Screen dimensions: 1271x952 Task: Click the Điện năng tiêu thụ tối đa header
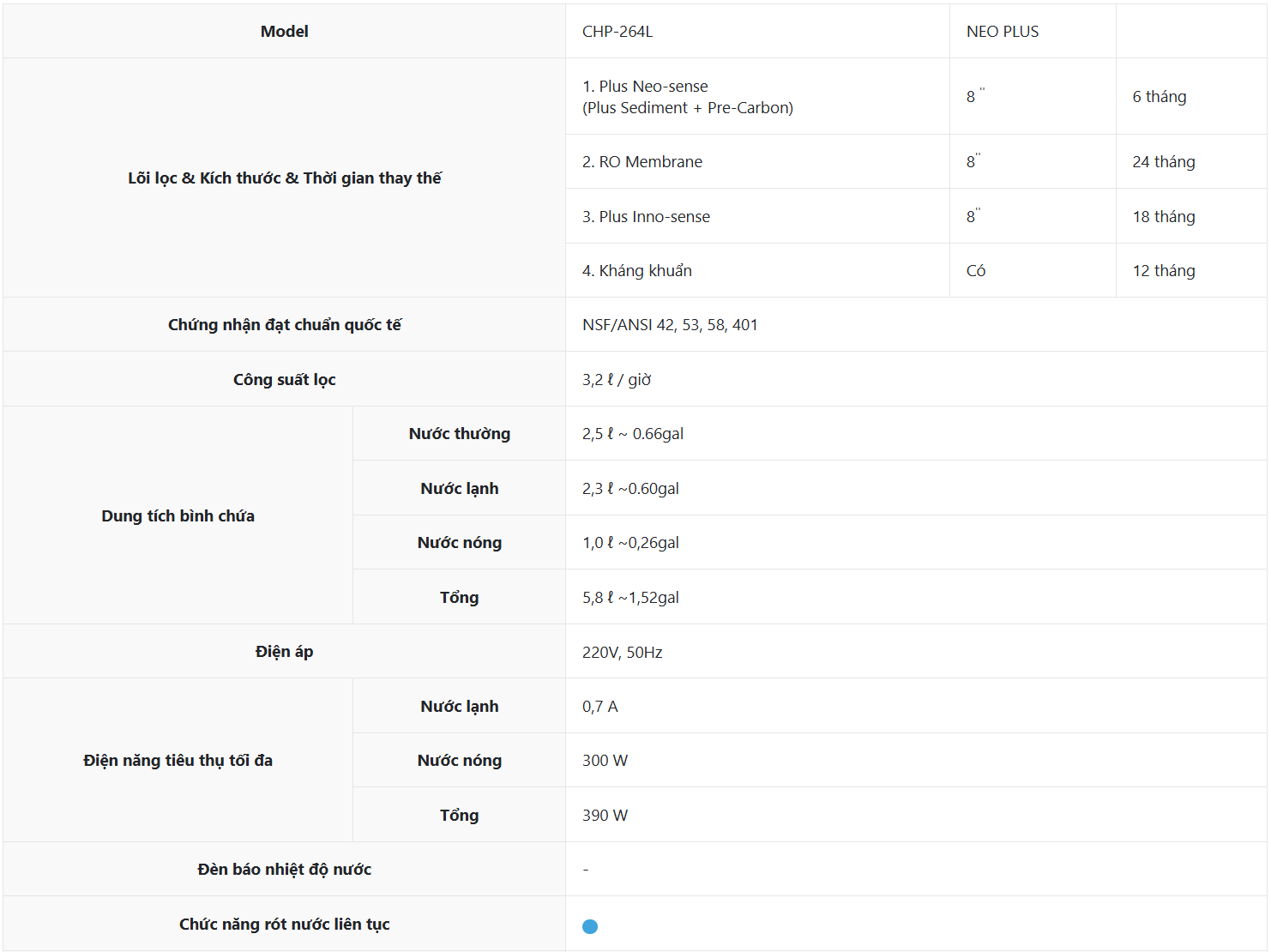pyautogui.click(x=178, y=761)
